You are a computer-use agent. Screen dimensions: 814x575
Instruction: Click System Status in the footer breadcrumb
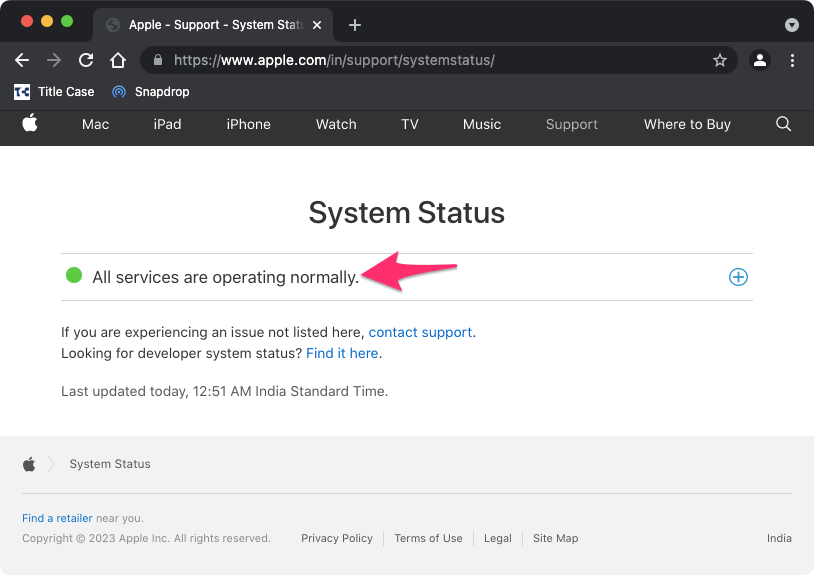click(110, 464)
